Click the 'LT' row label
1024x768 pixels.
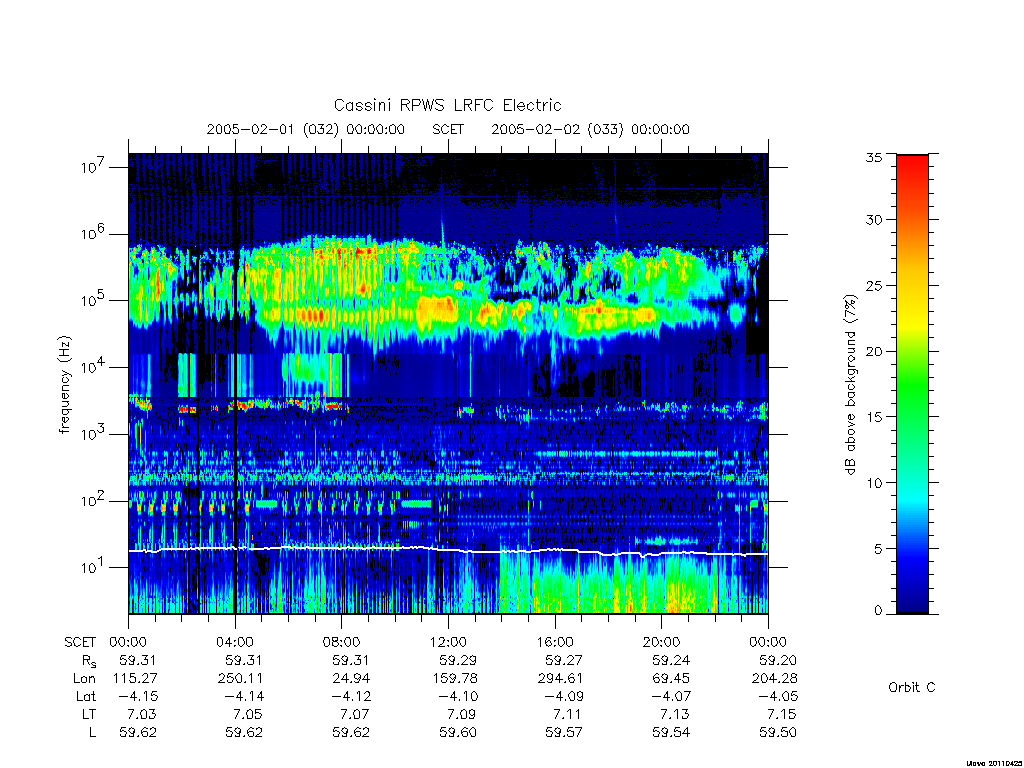88,714
